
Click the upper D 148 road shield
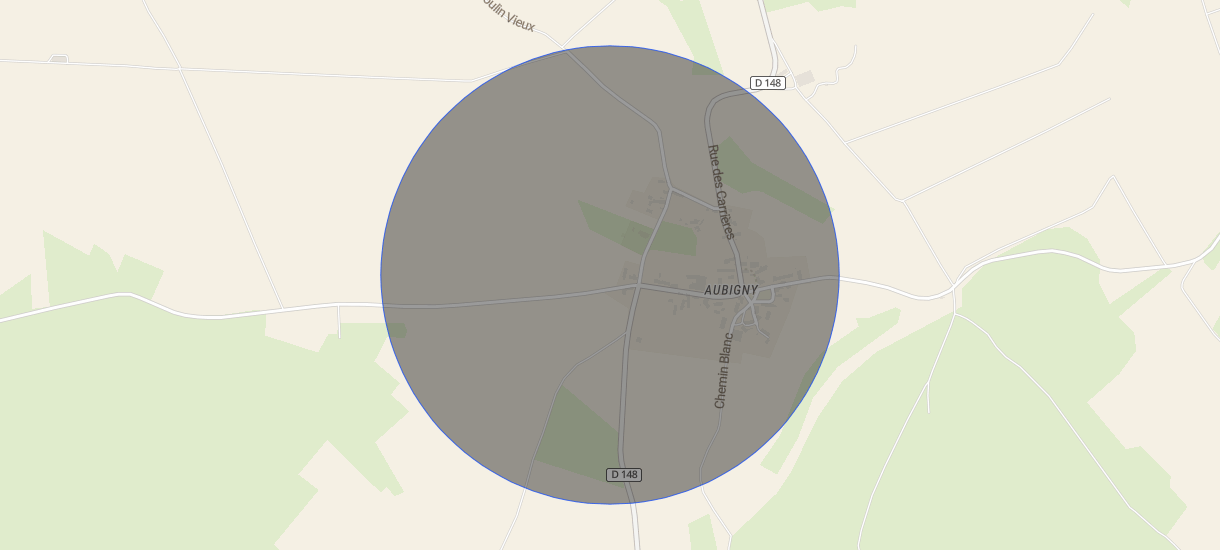coord(767,83)
